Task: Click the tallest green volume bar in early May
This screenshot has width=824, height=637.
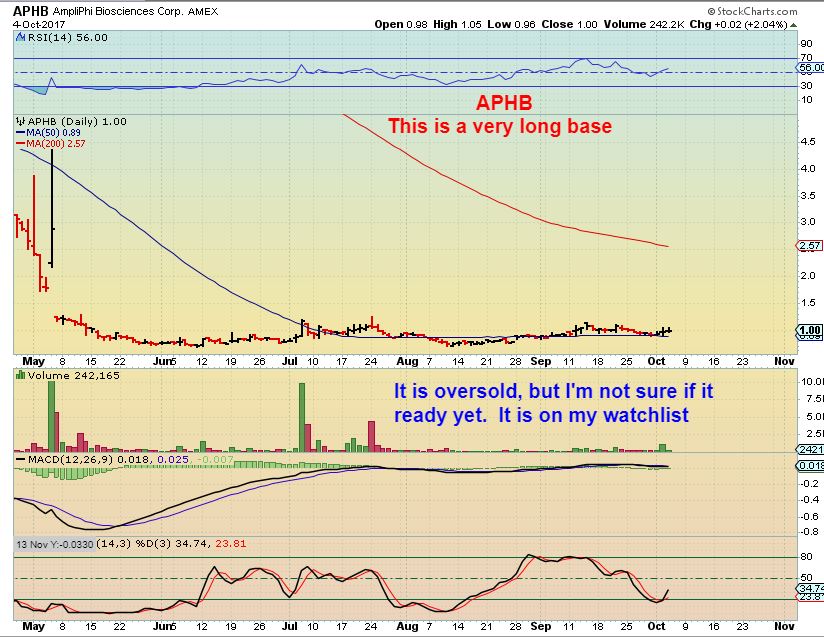Action: click(x=52, y=416)
